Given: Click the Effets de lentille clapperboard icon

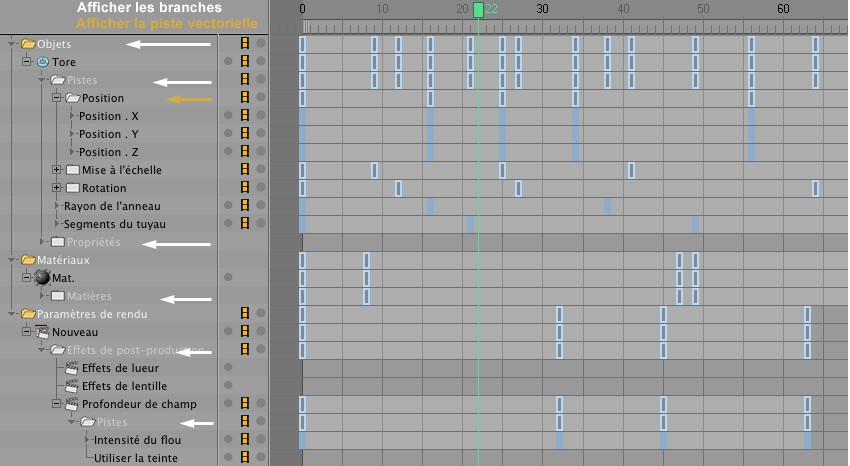Looking at the screenshot, I should coord(72,386).
